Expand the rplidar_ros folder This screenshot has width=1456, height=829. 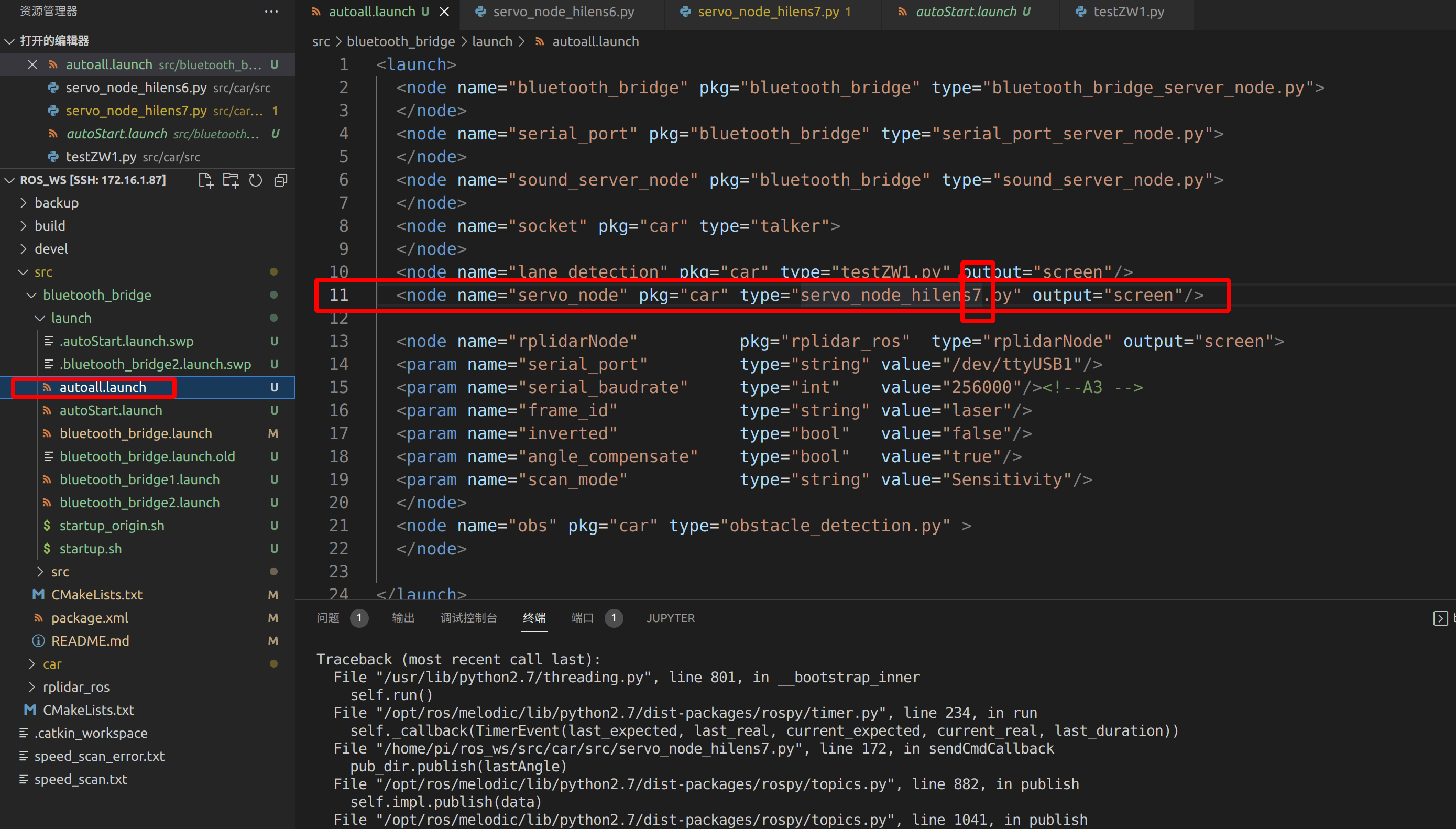coord(76,687)
